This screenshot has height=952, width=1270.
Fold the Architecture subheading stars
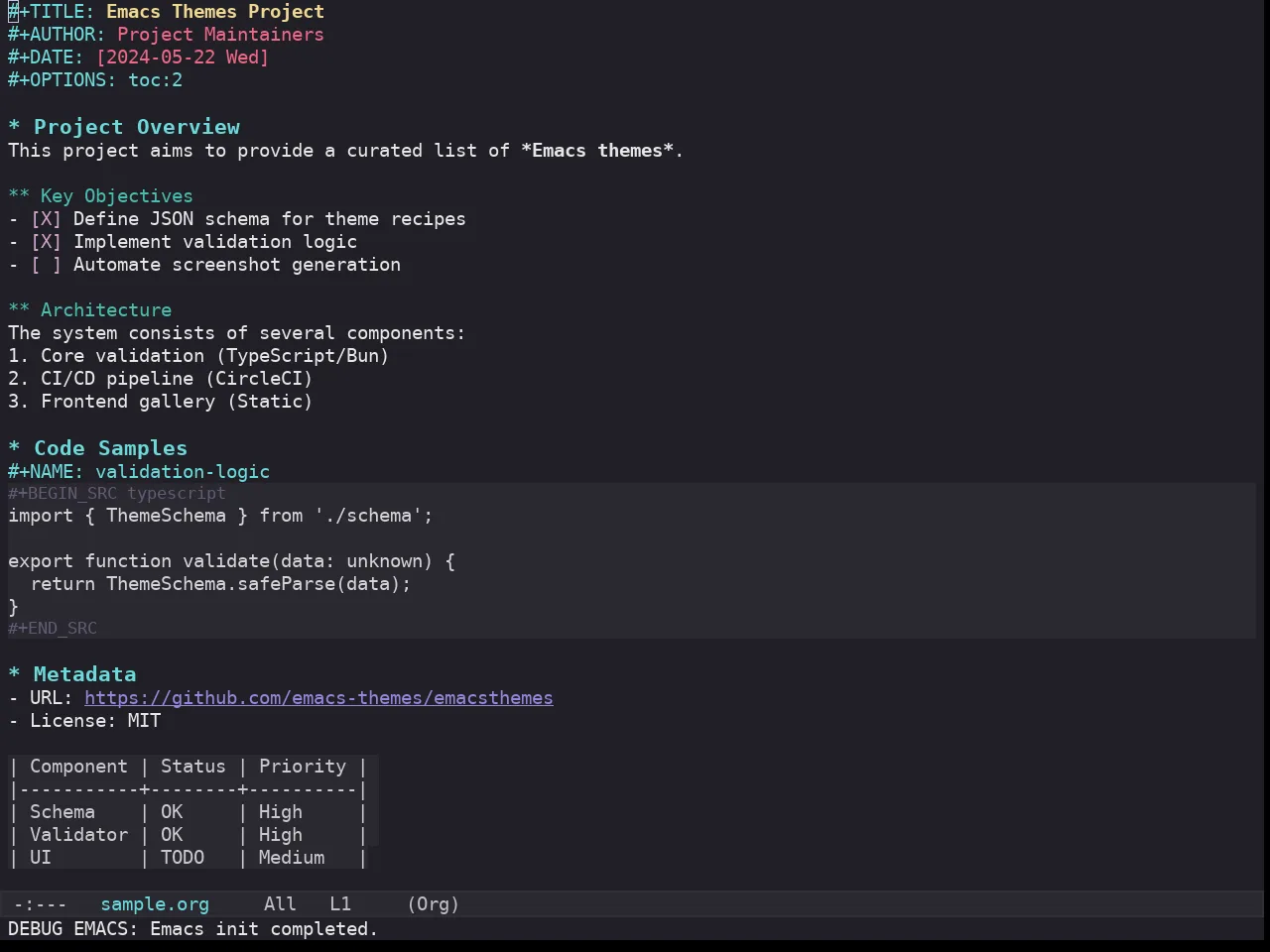click(19, 310)
